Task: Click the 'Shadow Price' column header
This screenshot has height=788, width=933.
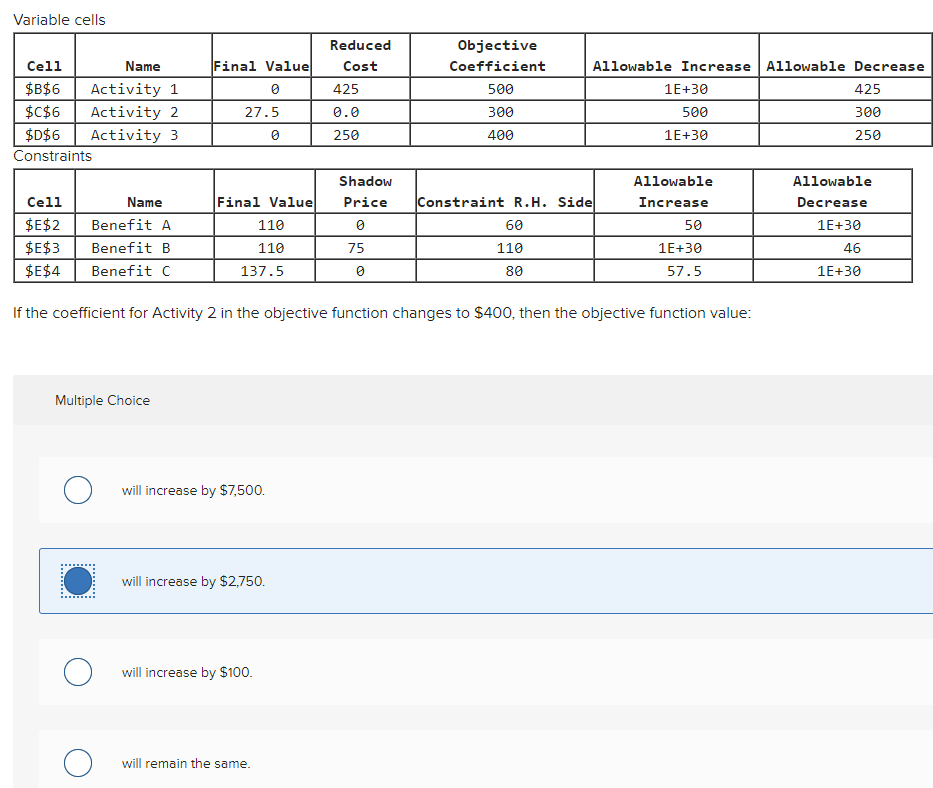Action: 365,192
